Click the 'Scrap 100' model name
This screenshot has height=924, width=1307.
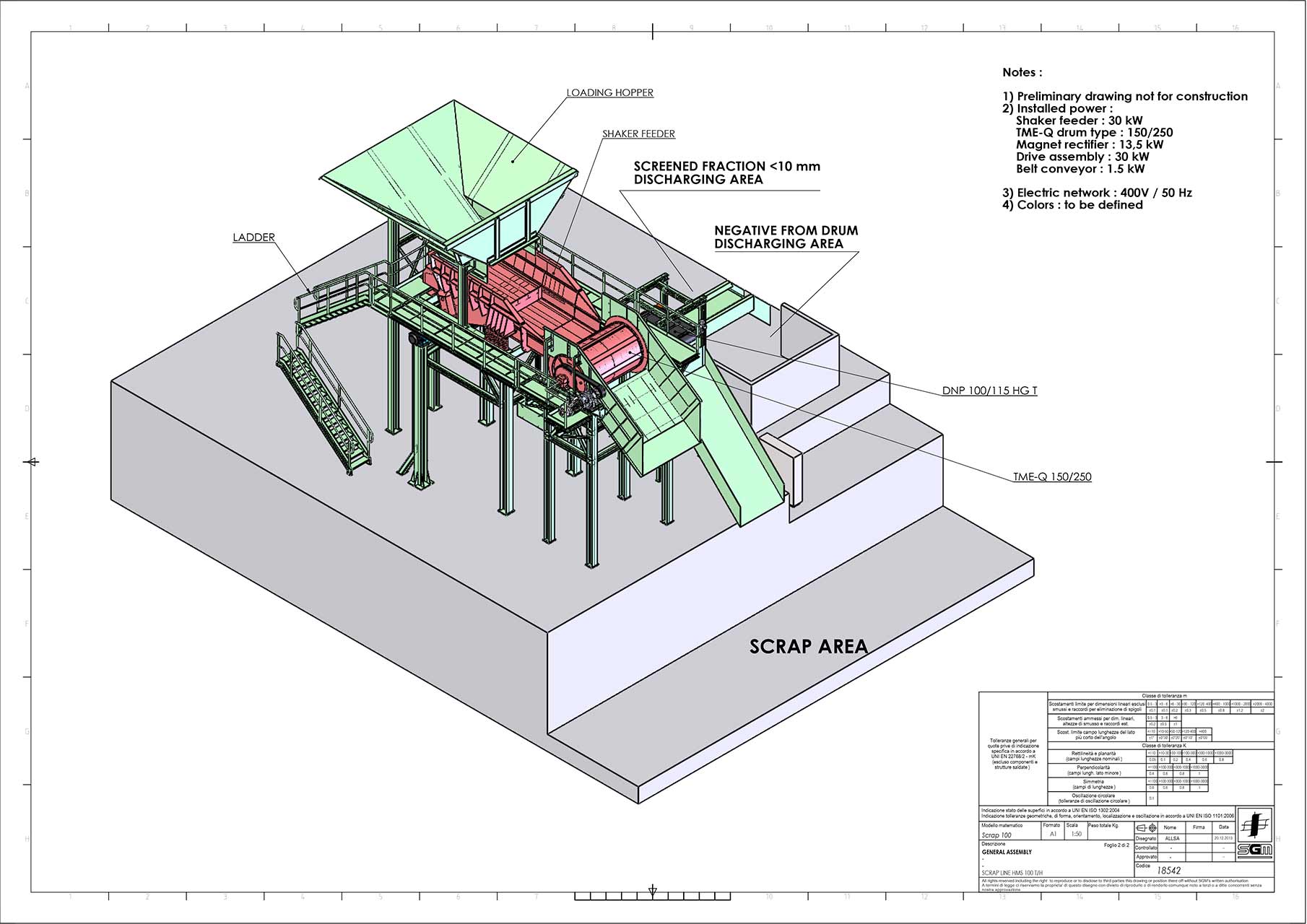(x=996, y=835)
